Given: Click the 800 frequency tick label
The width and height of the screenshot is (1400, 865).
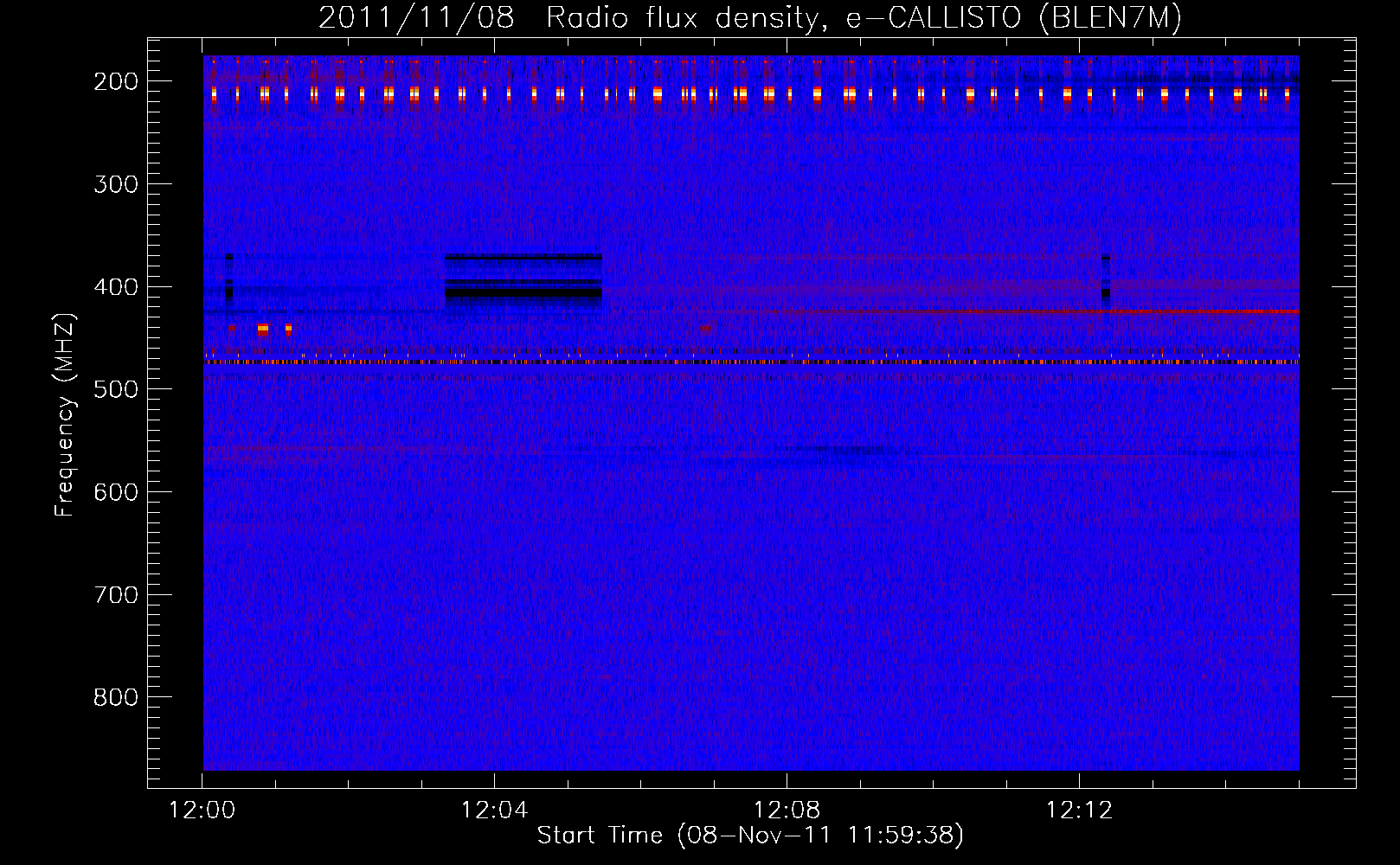Looking at the screenshot, I should 115,697.
